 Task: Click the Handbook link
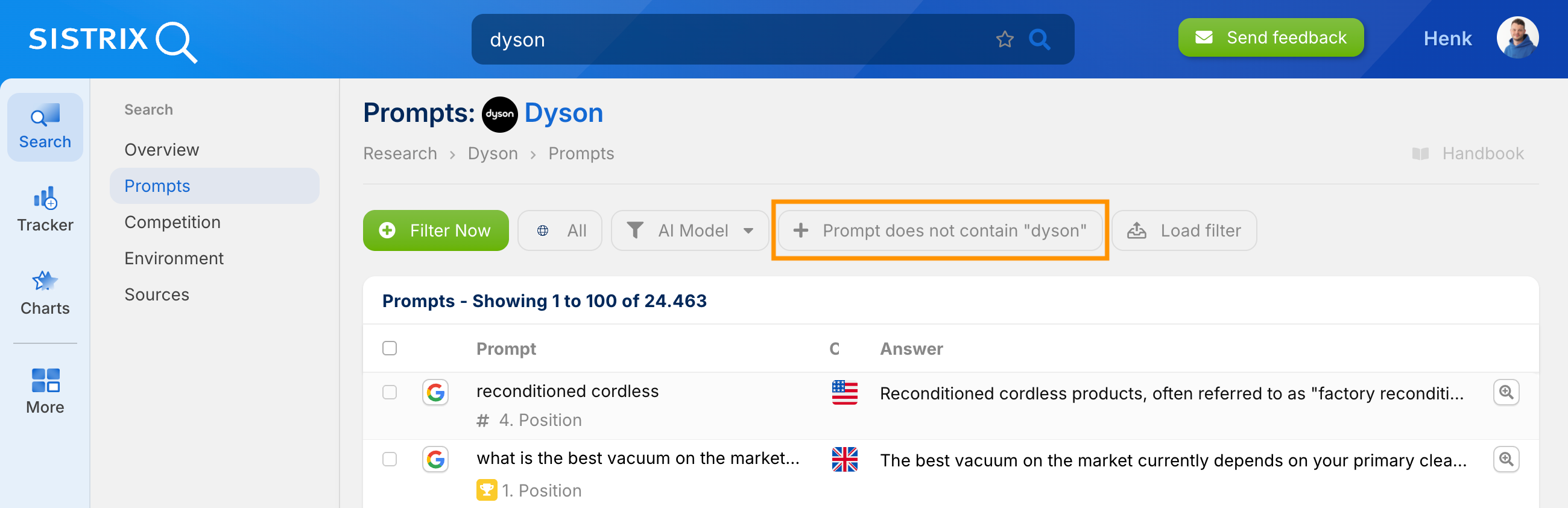[x=1467, y=153]
